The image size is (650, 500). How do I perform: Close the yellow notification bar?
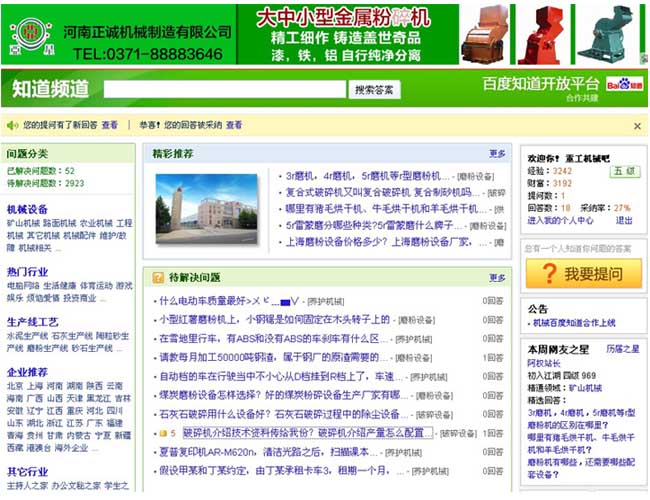click(x=638, y=126)
